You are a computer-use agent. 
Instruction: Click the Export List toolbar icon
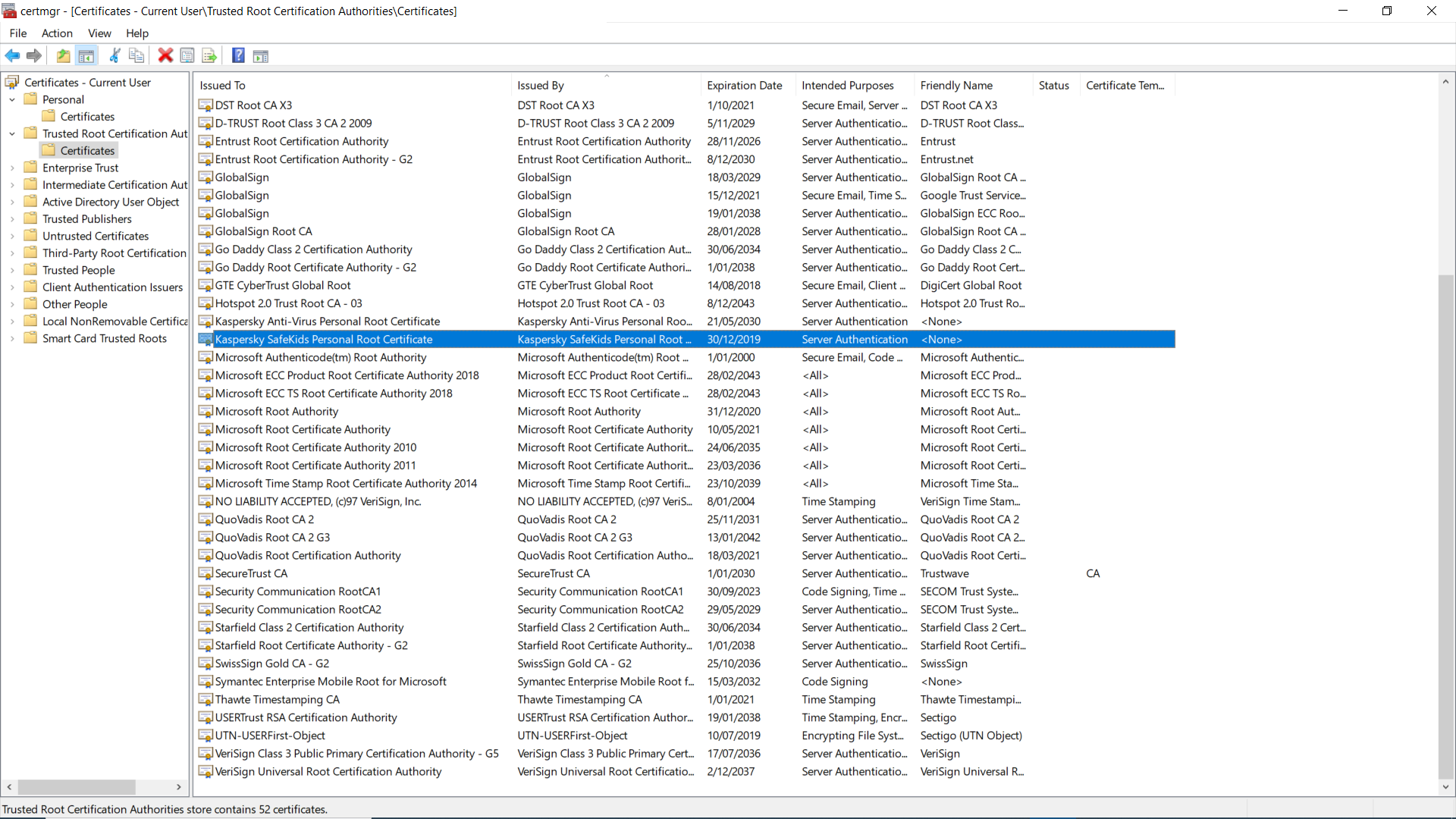209,55
